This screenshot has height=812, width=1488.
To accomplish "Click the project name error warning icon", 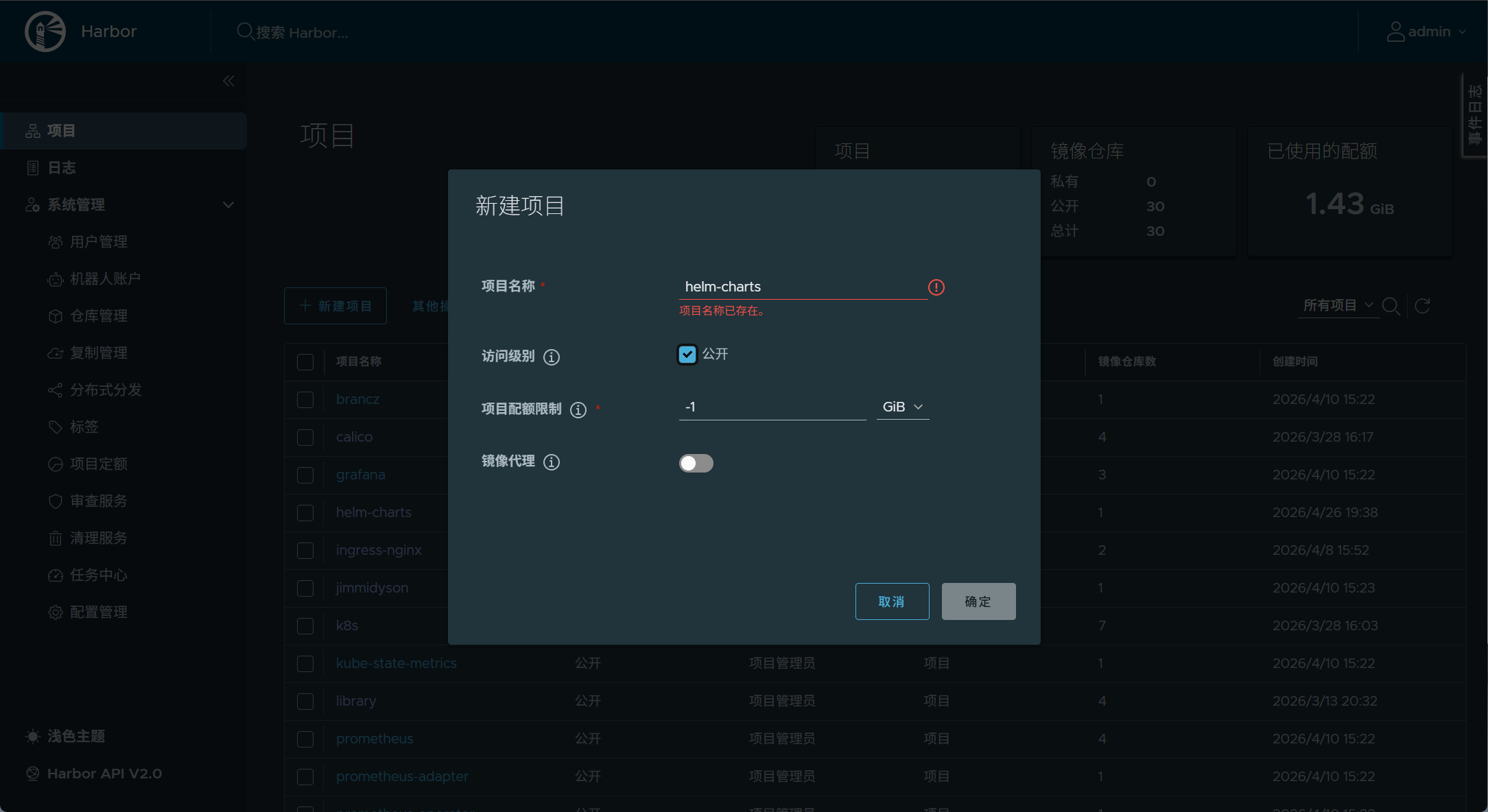I will (x=936, y=287).
